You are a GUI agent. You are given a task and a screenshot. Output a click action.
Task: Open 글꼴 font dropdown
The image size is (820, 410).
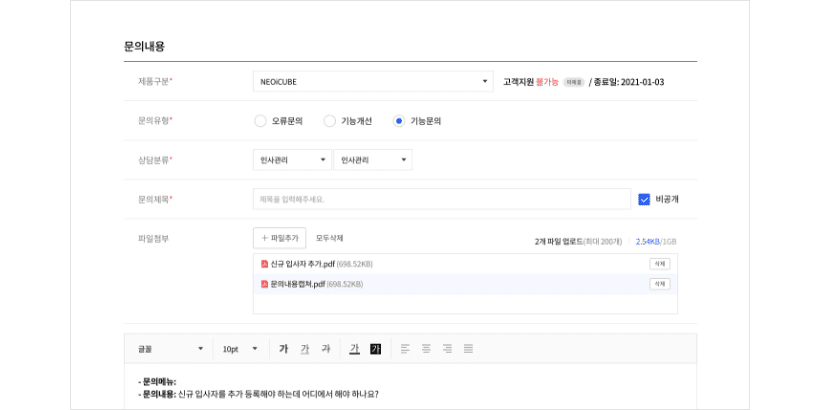pyautogui.click(x=170, y=349)
